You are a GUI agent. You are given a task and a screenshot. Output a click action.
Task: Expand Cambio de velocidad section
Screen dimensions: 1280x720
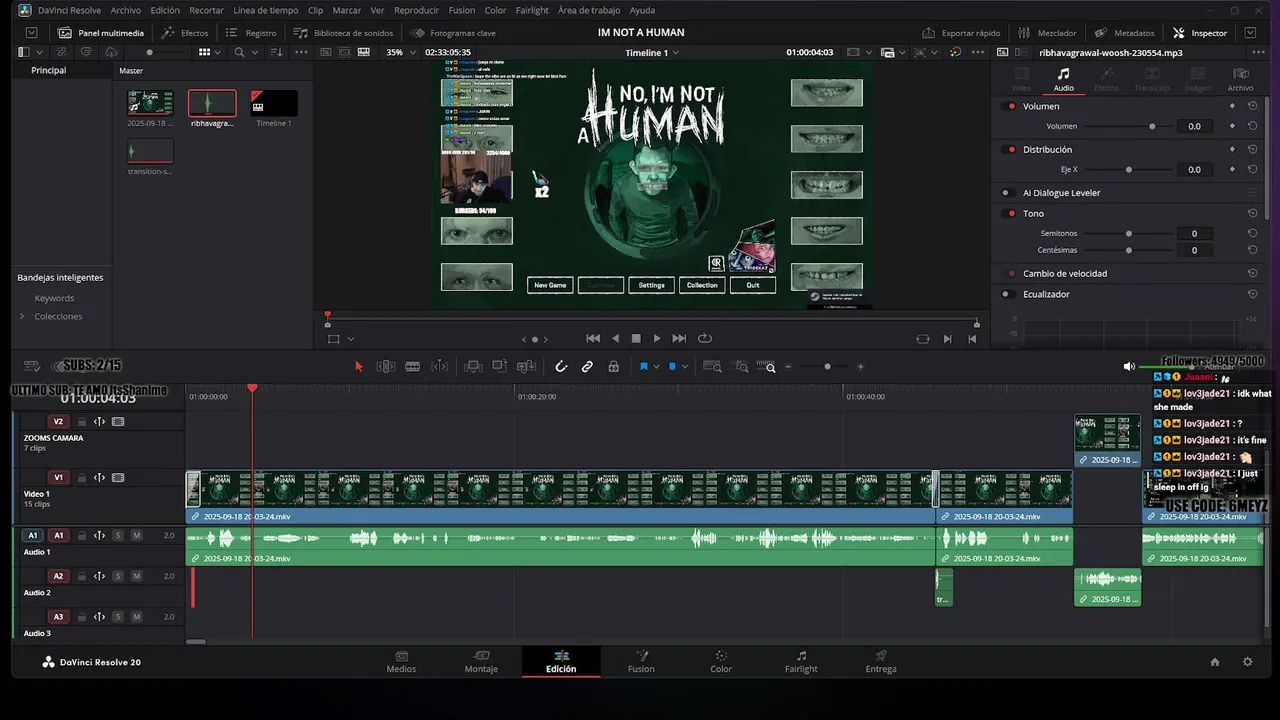[x=1065, y=273]
